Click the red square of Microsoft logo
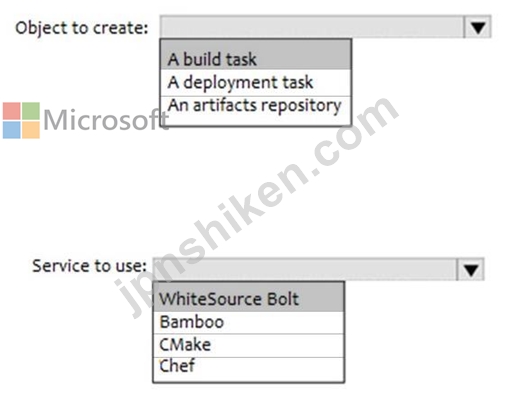 coord(12,111)
